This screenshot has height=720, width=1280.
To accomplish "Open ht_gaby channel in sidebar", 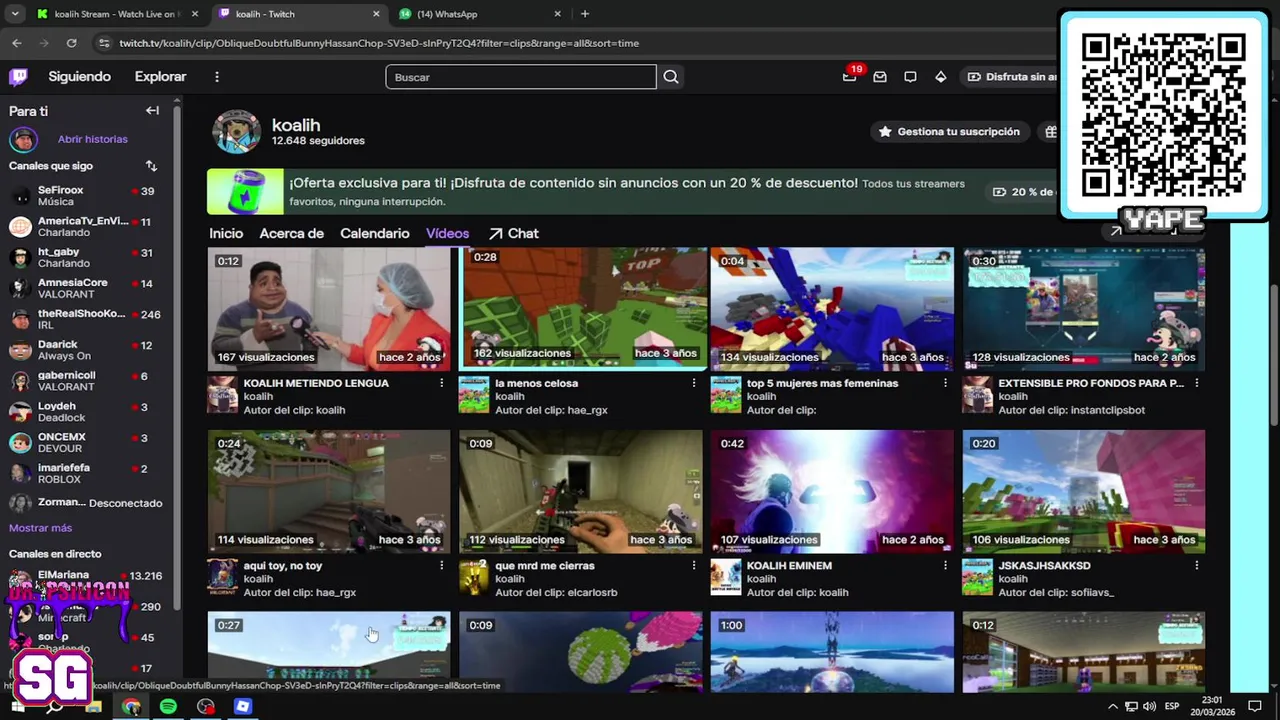I will 88,258.
